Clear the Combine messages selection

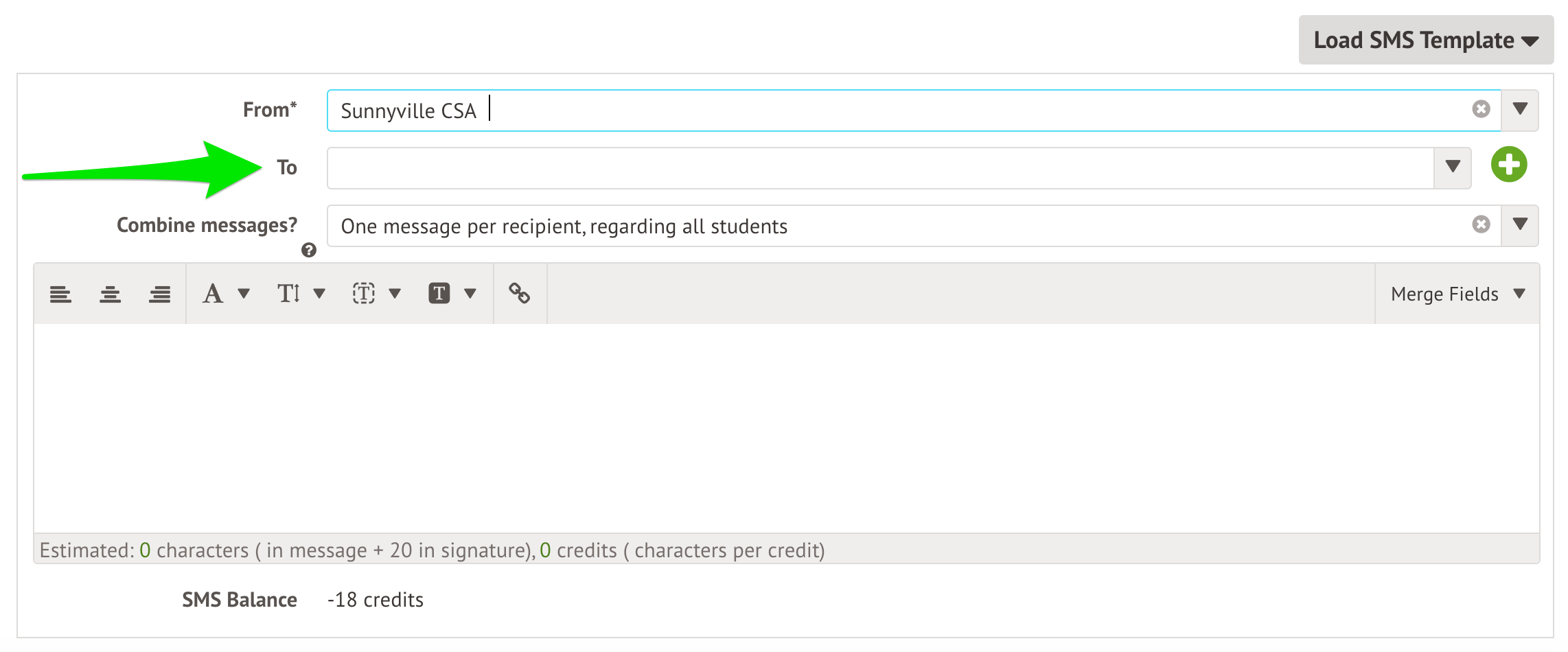point(1481,224)
